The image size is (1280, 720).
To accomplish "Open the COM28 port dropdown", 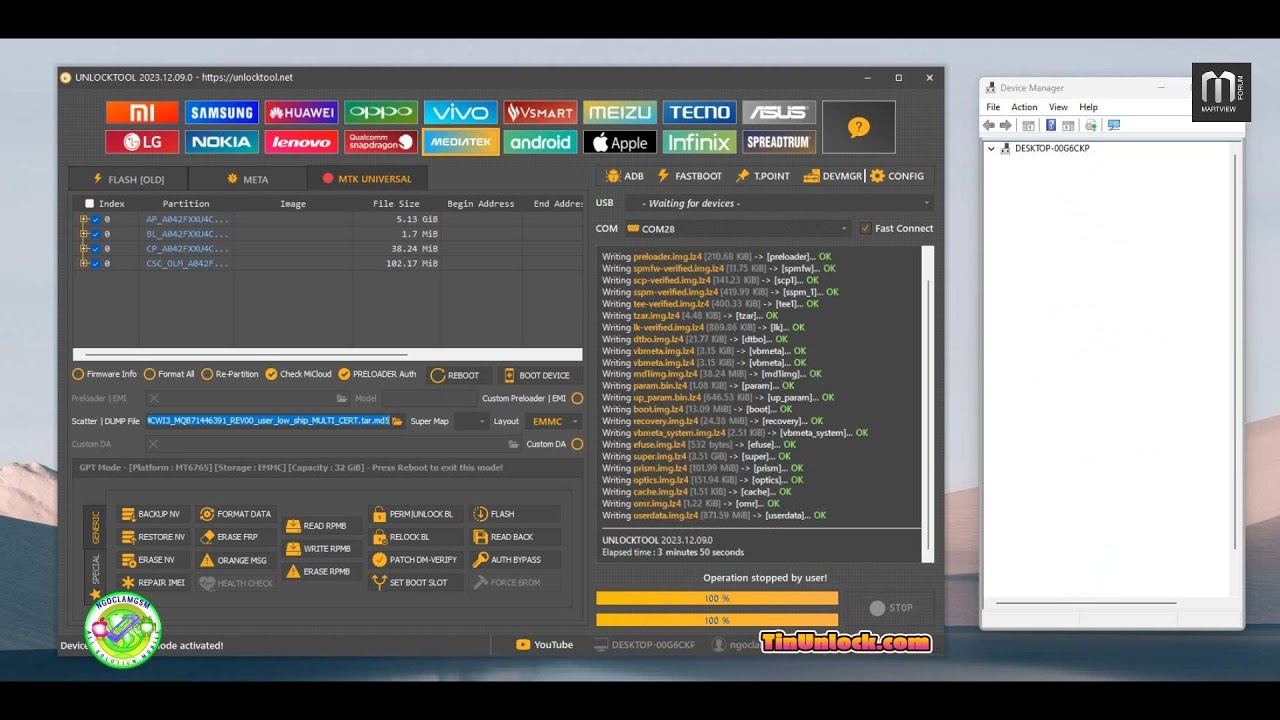I will tap(738, 229).
